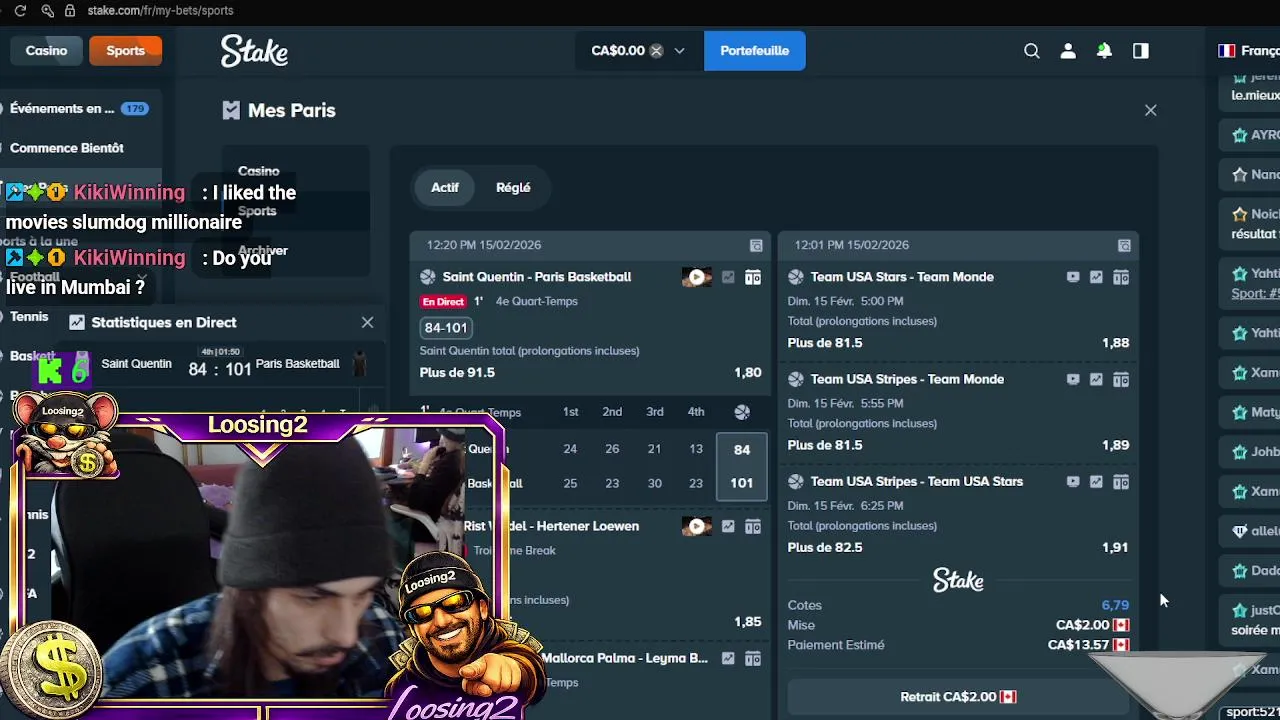Open stream icon for Team USA Stripes - Team Monde
Viewport: 1280px width, 720px height.
tap(1073, 380)
